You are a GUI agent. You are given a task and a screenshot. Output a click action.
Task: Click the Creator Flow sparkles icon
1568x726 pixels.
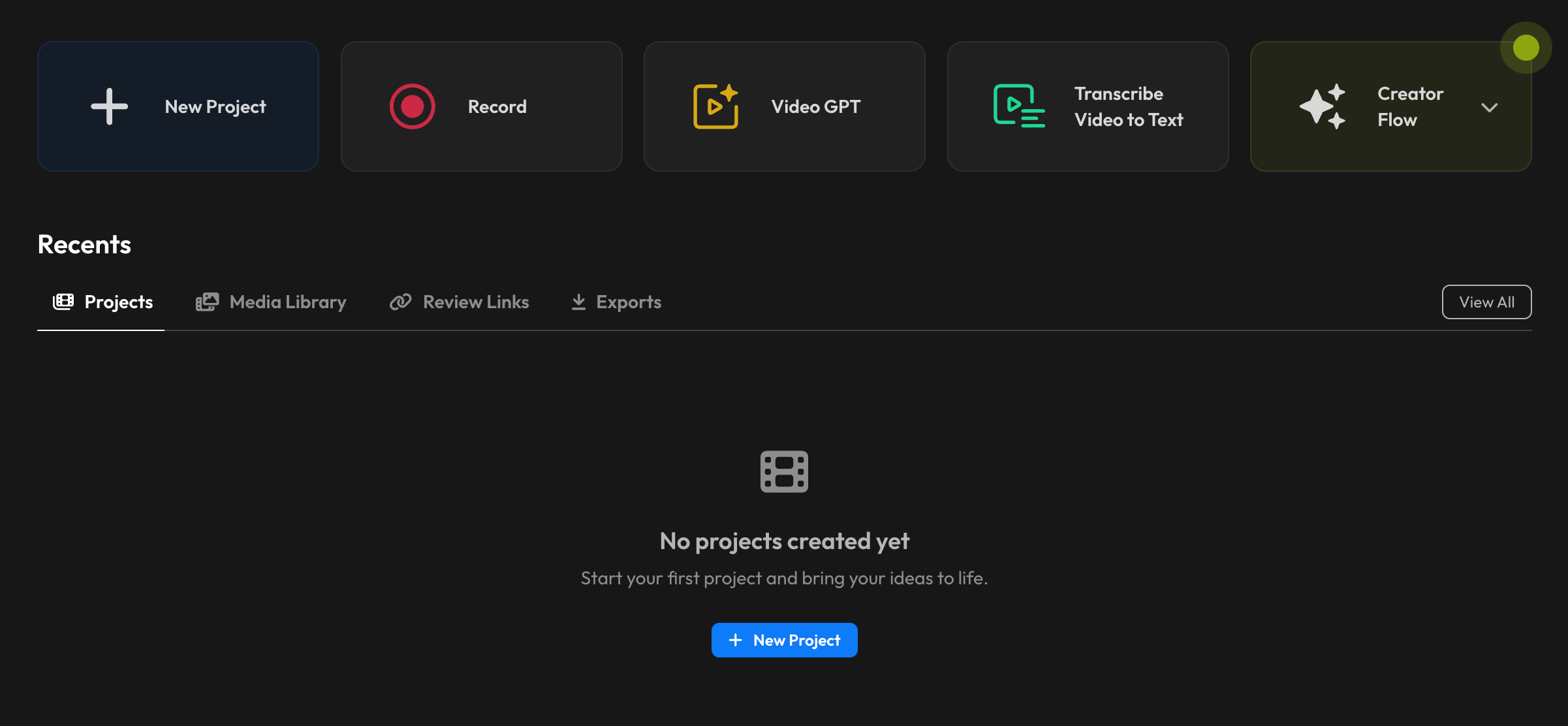coord(1323,106)
